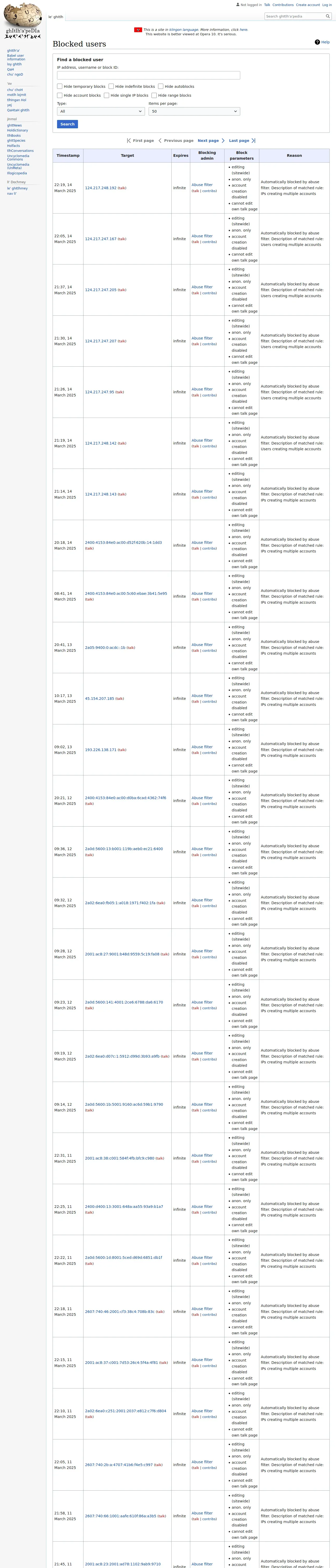336x1568 pixels.
Task: Open 124.217.248.143 target link
Action: [x=101, y=494]
